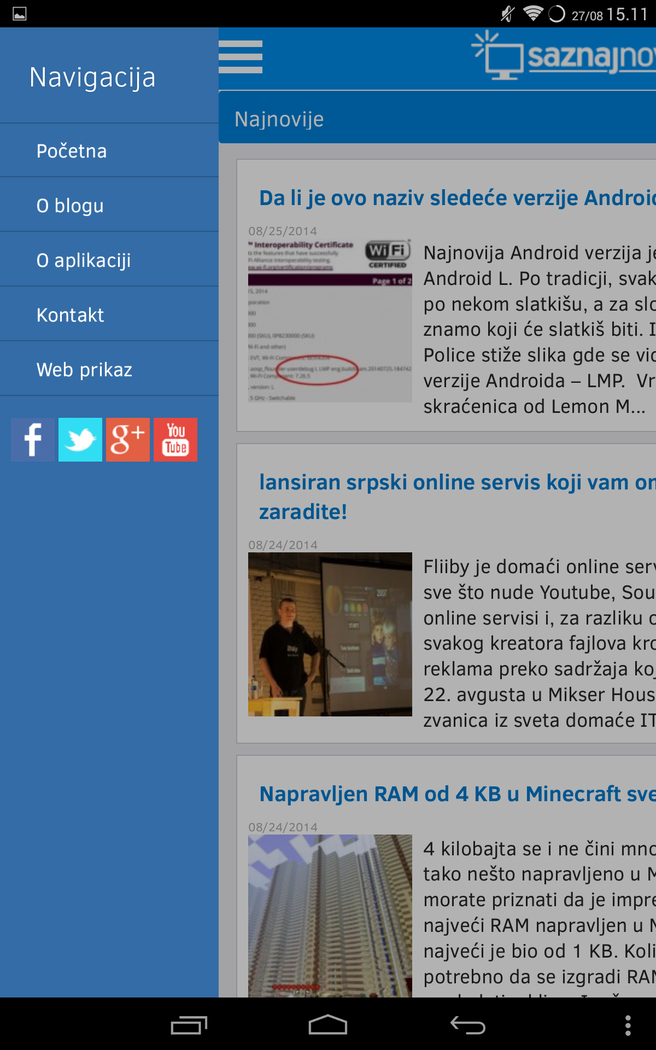656x1050 pixels.
Task: Open the YouTube channel icon
Action: click(176, 440)
